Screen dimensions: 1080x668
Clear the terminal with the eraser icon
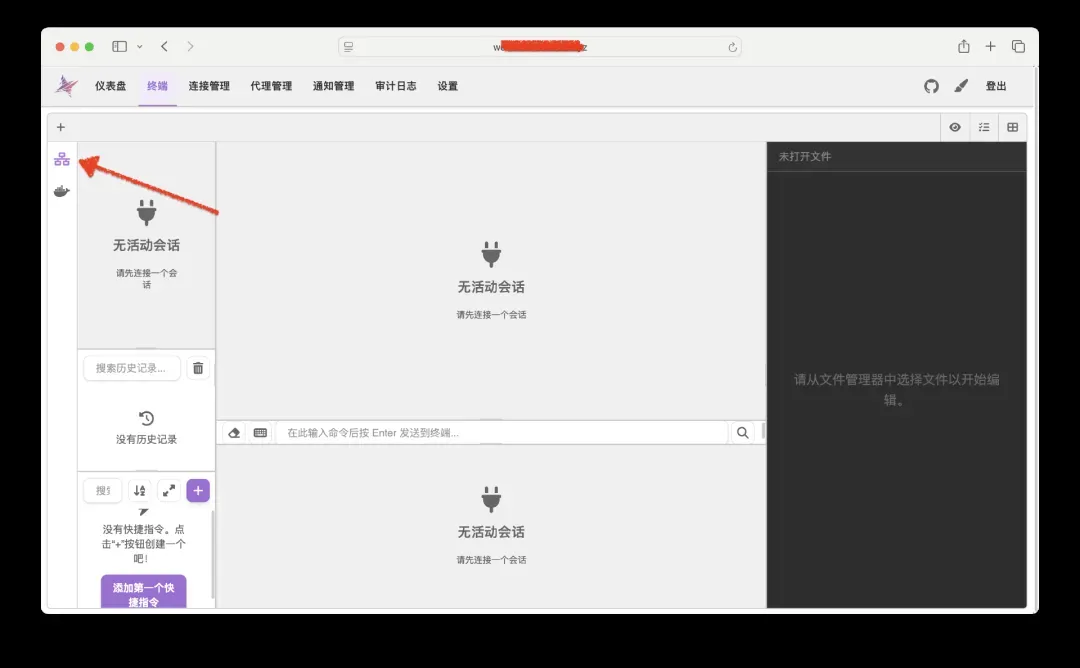click(x=234, y=433)
